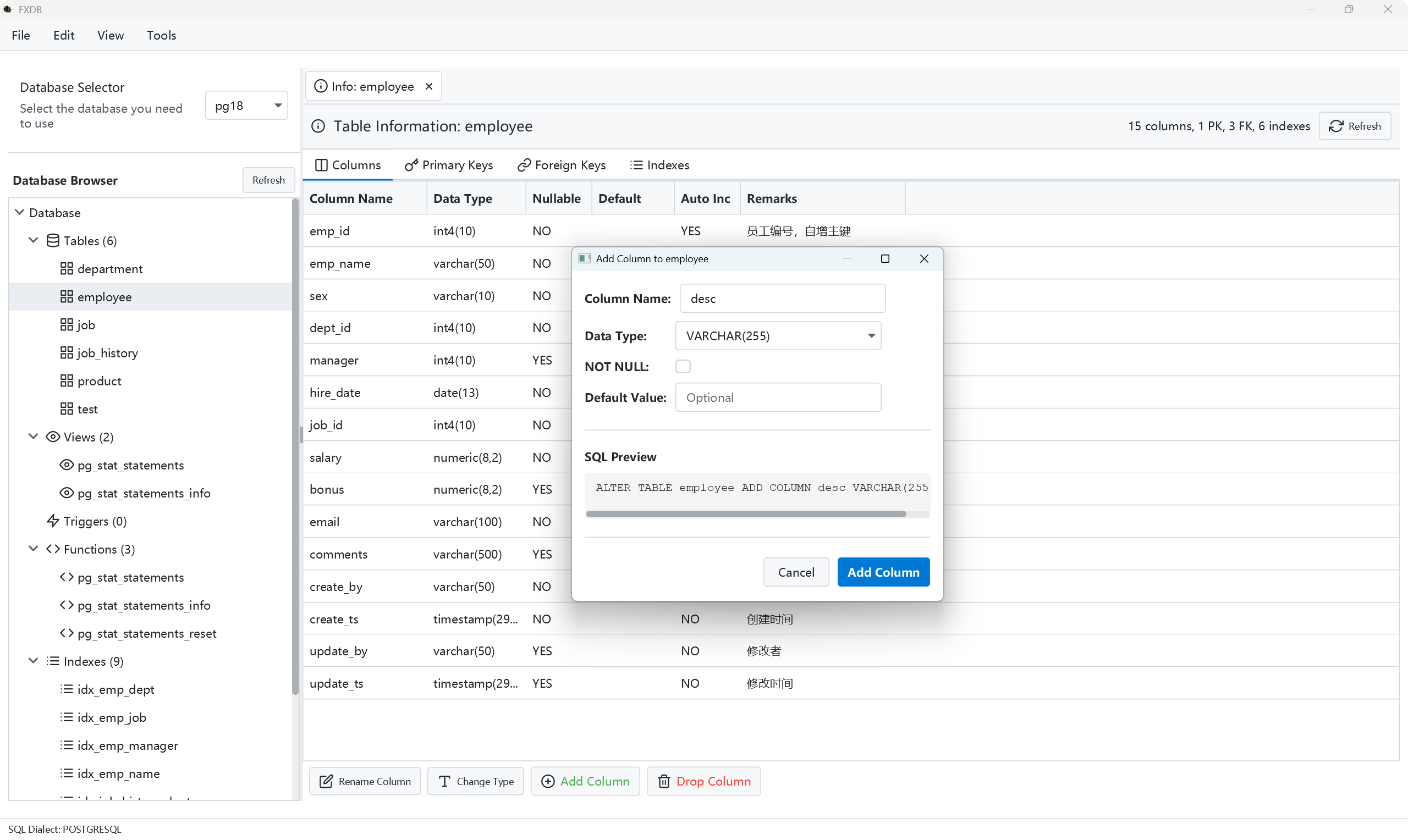
Task: Enable the NOT NULL checkbox
Action: [683, 366]
